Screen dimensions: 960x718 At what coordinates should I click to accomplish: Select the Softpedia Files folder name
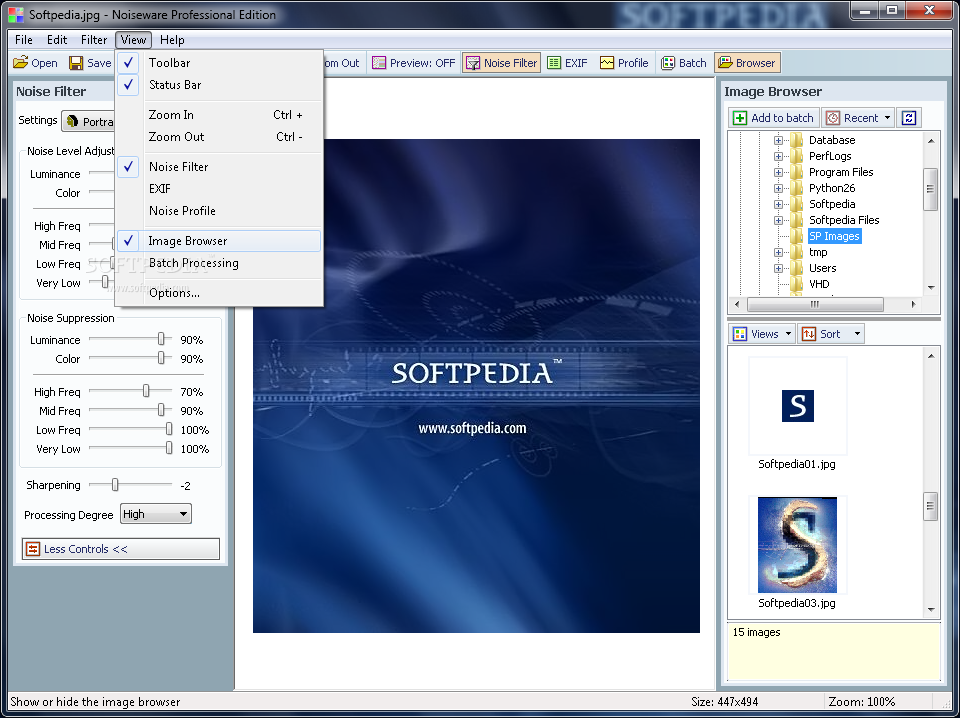tap(844, 220)
